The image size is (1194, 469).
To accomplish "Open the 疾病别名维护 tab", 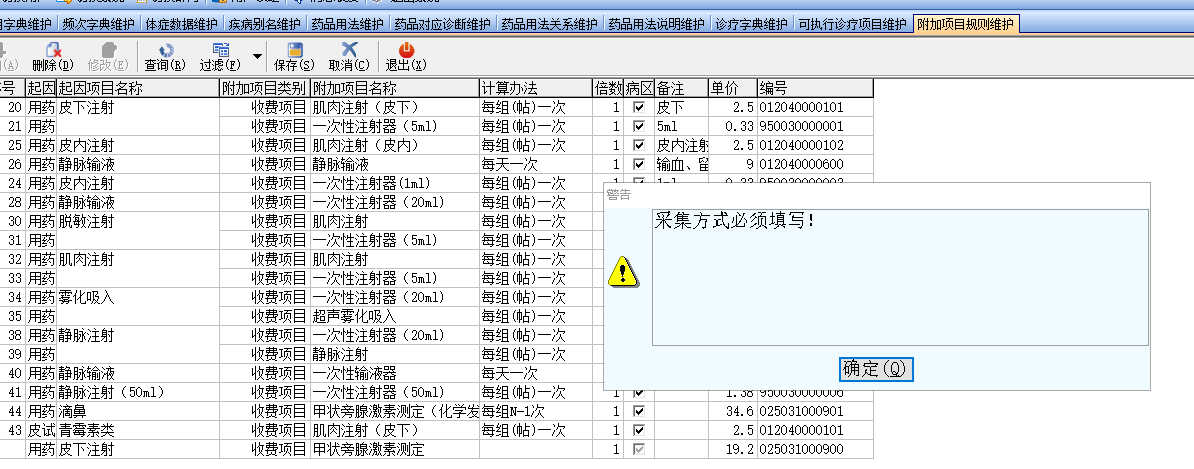I will pos(265,24).
